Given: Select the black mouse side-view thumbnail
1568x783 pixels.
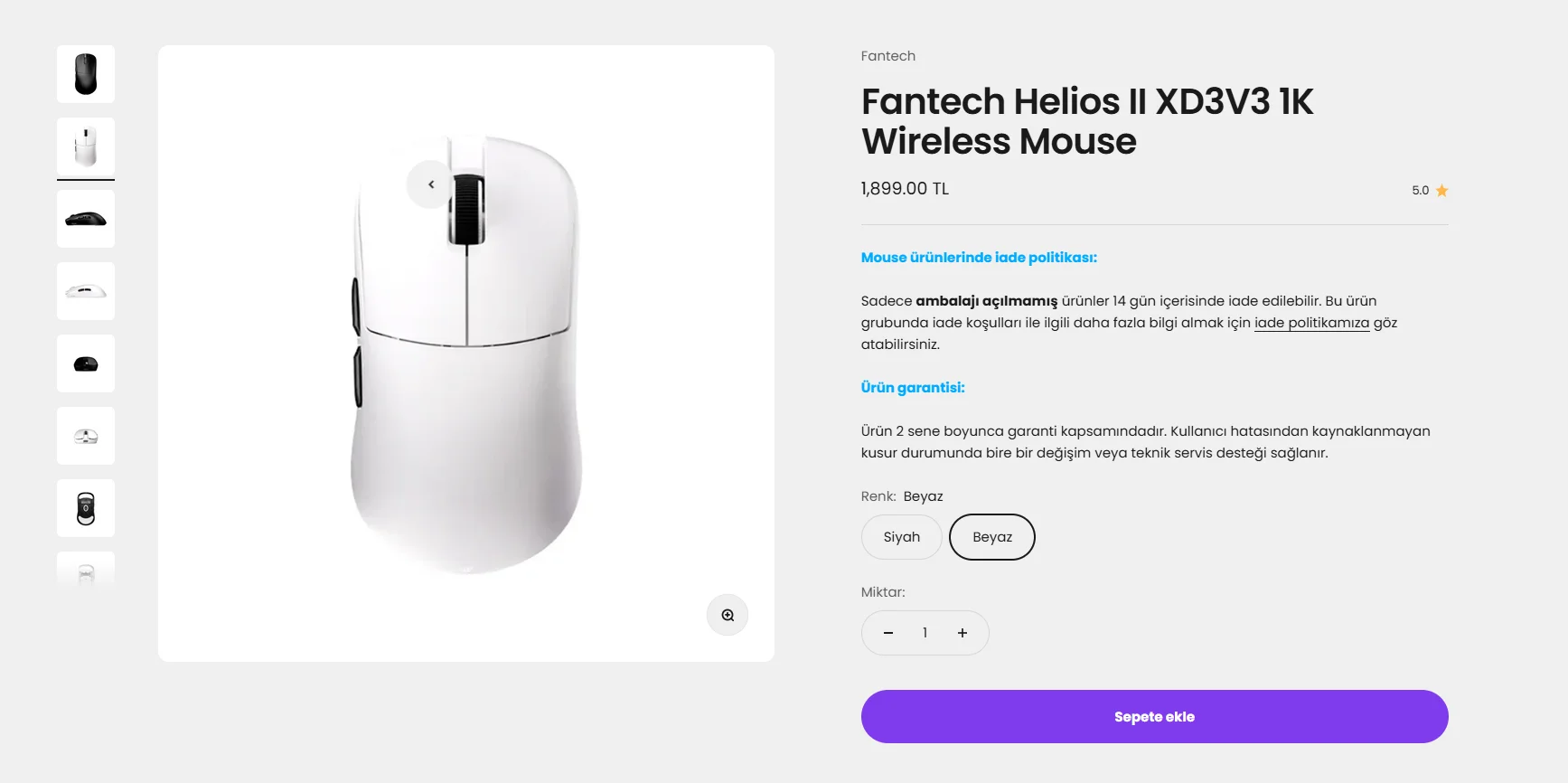Looking at the screenshot, I should [x=86, y=219].
